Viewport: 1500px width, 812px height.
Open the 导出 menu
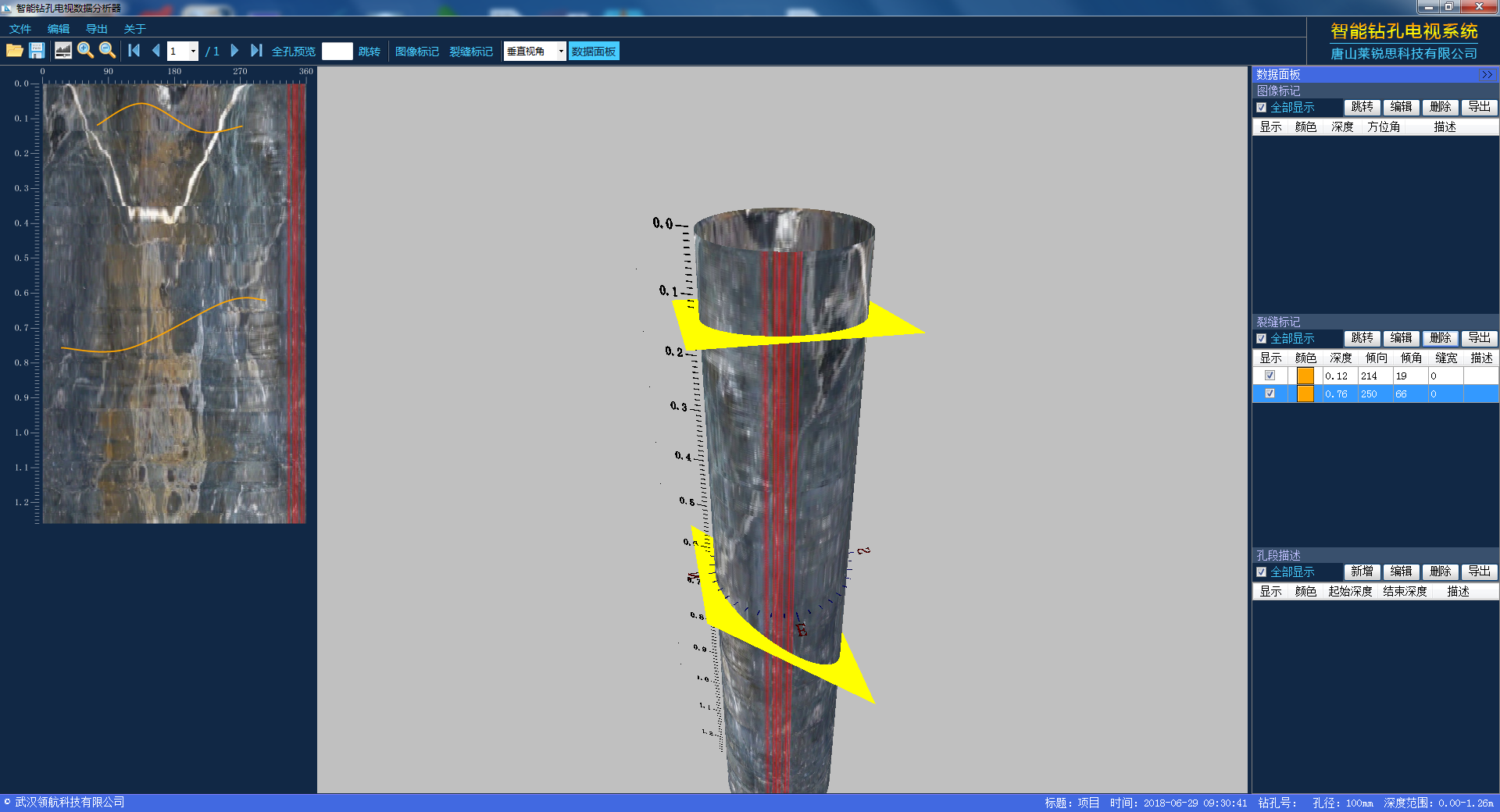click(97, 29)
